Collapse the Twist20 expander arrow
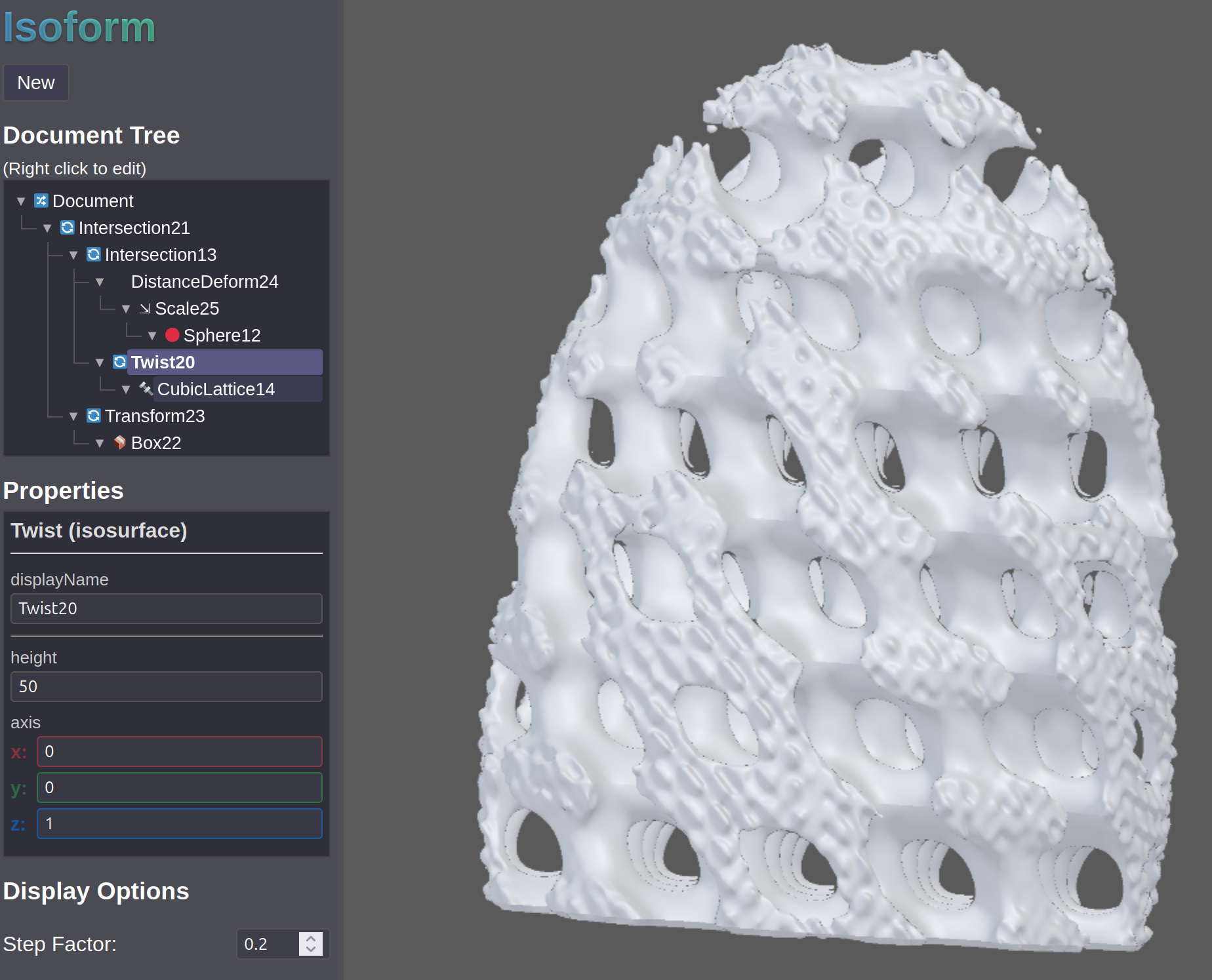1212x980 pixels. coord(100,363)
